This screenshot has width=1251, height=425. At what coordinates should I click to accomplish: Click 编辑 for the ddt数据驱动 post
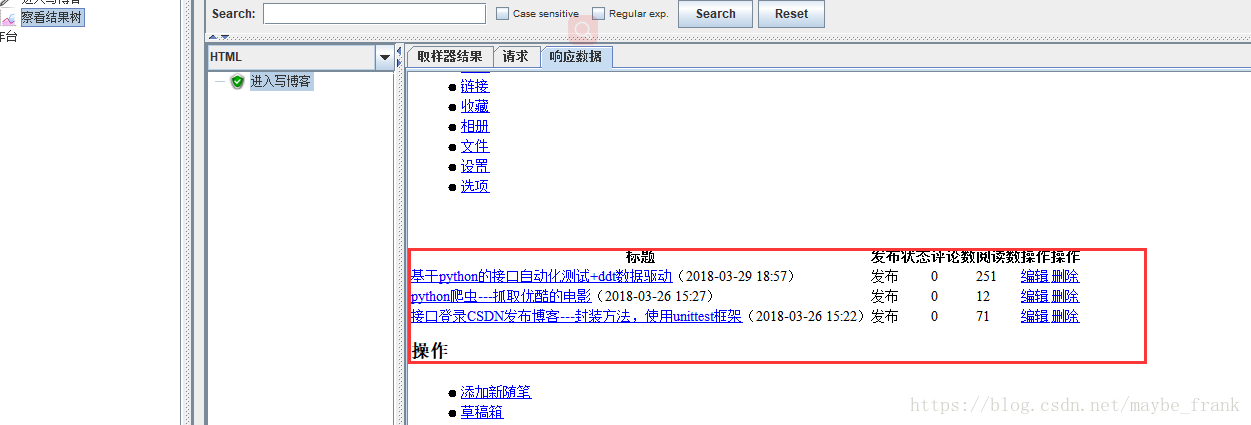point(1034,276)
